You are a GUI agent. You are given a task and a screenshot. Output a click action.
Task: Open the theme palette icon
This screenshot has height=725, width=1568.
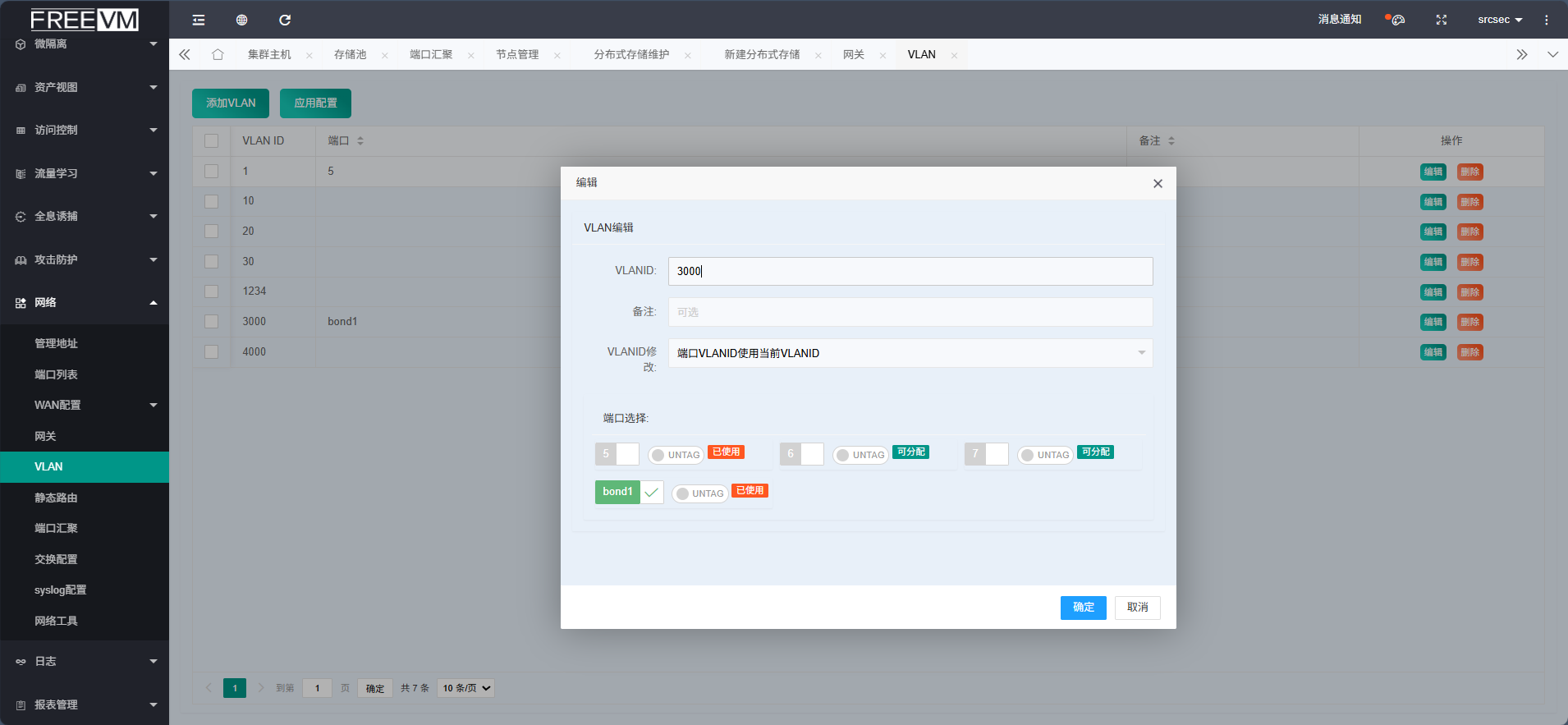tap(1397, 20)
